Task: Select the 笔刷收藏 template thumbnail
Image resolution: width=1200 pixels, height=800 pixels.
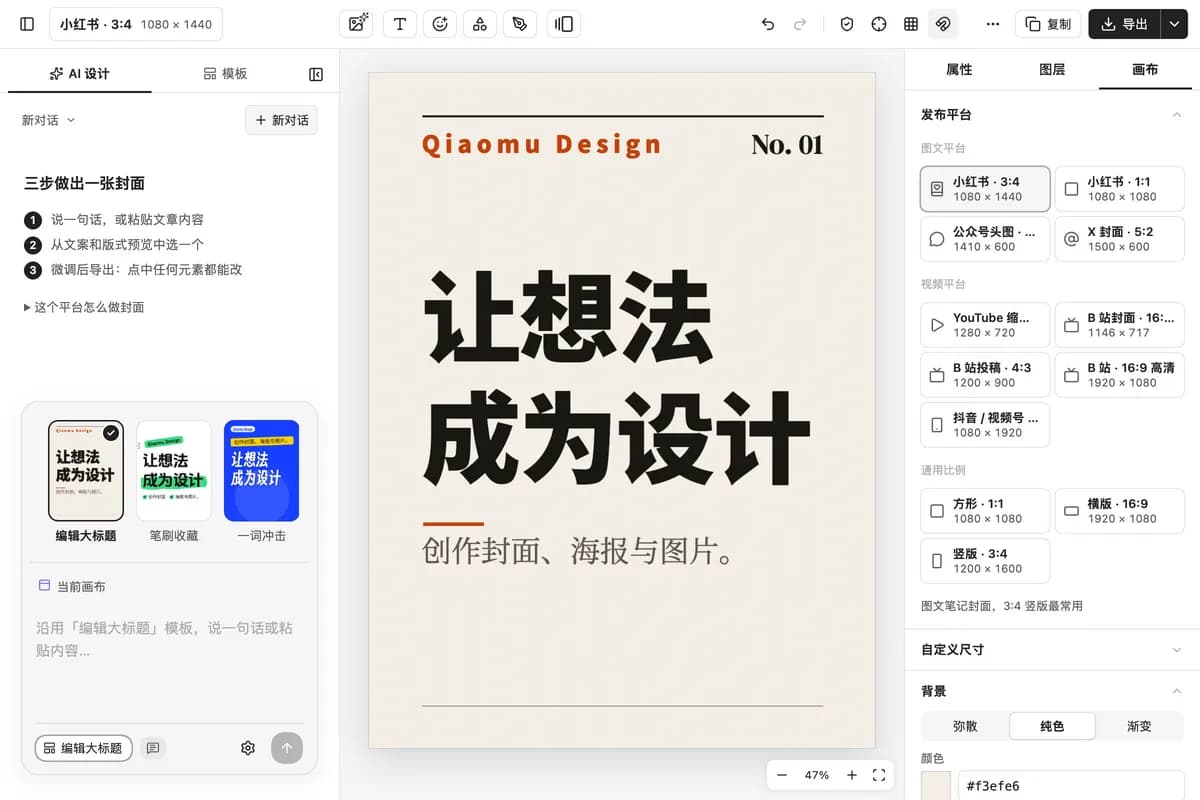Action: pyautogui.click(x=174, y=471)
